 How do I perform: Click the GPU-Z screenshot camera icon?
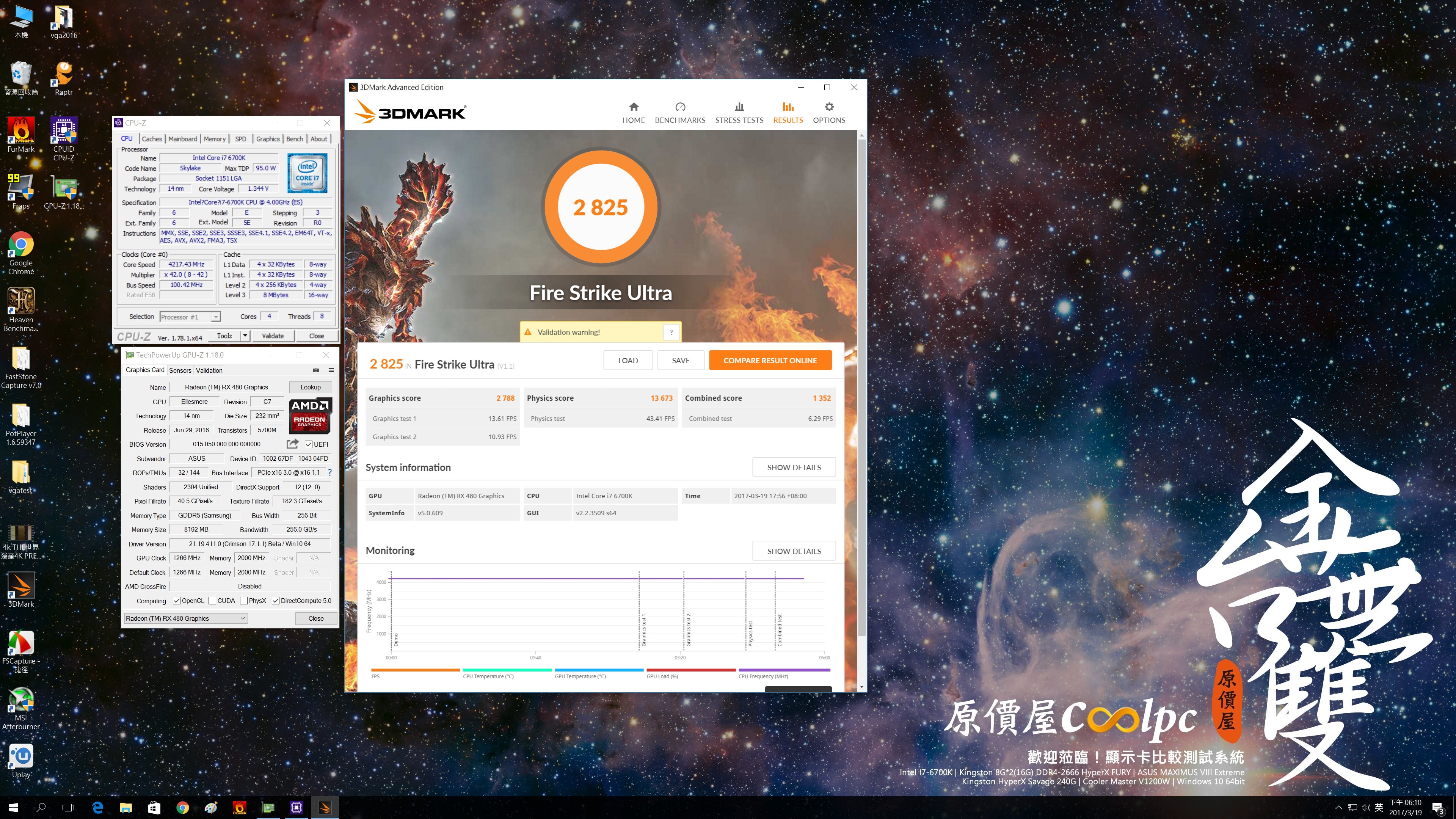(x=316, y=370)
